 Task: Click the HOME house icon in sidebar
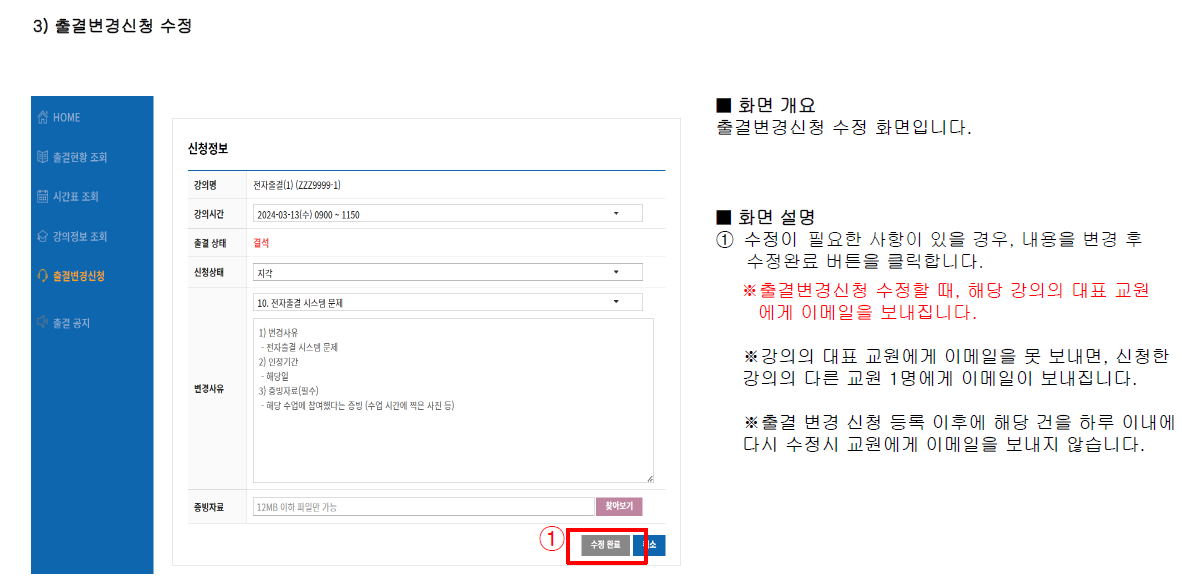click(x=42, y=118)
